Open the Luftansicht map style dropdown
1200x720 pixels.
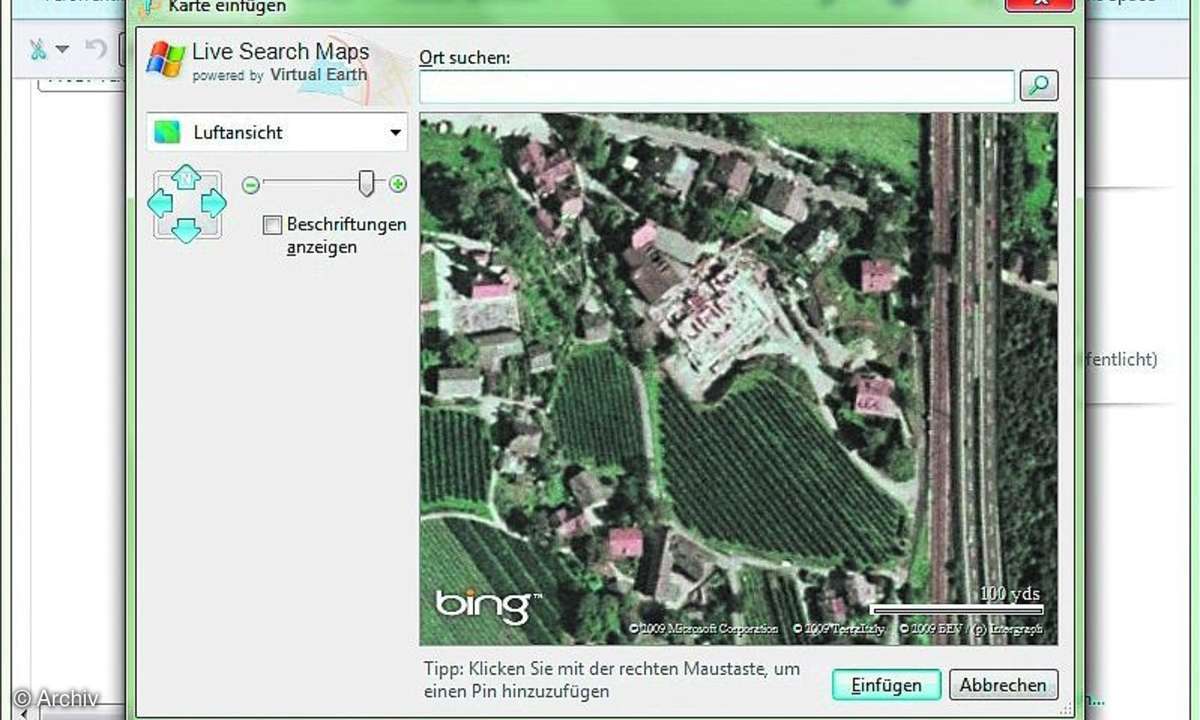277,132
